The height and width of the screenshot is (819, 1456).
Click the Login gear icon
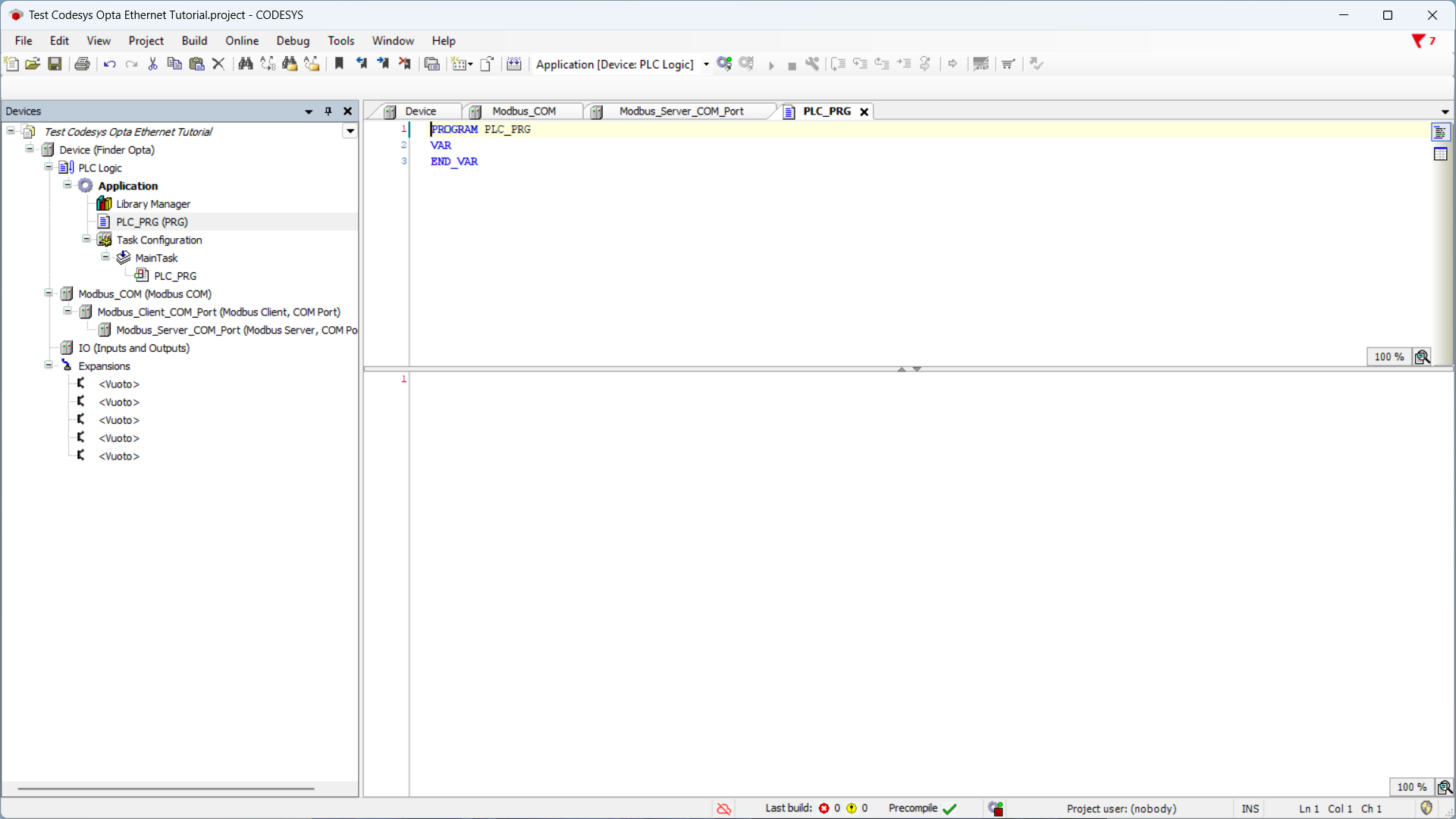tap(724, 64)
